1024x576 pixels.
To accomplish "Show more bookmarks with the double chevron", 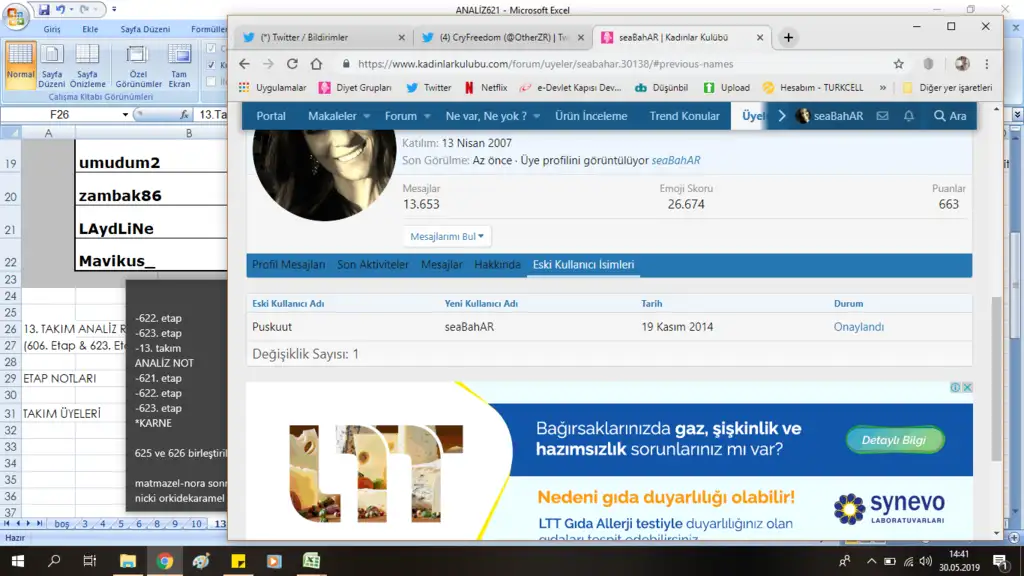I will tap(883, 88).
